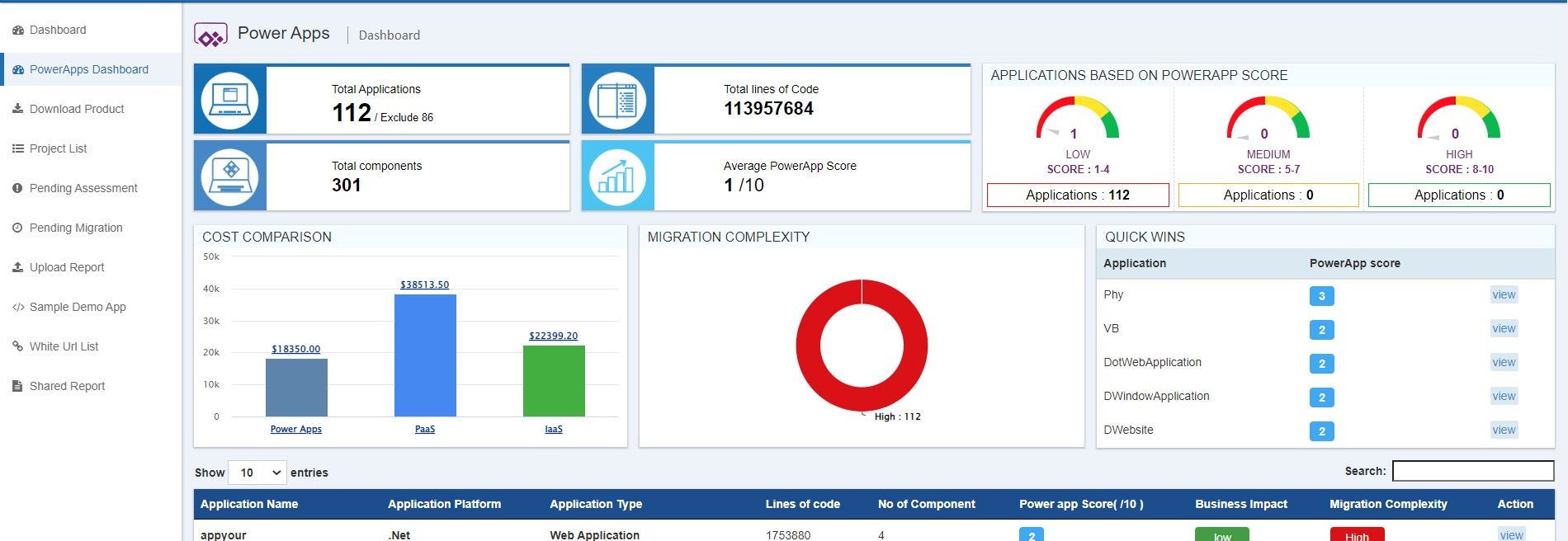Click the Sample Demo App code icon
Image resolution: width=1568 pixels, height=541 pixels.
[x=18, y=307]
